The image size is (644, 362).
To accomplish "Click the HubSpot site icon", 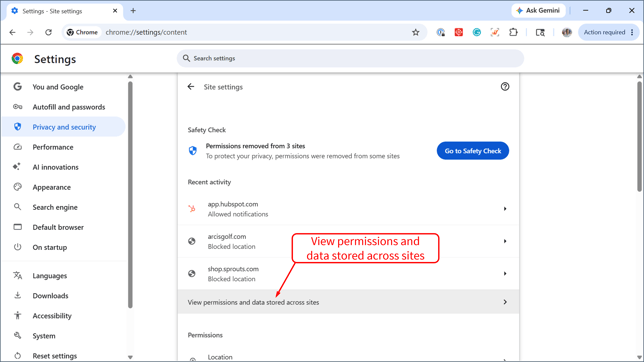I will click(192, 209).
